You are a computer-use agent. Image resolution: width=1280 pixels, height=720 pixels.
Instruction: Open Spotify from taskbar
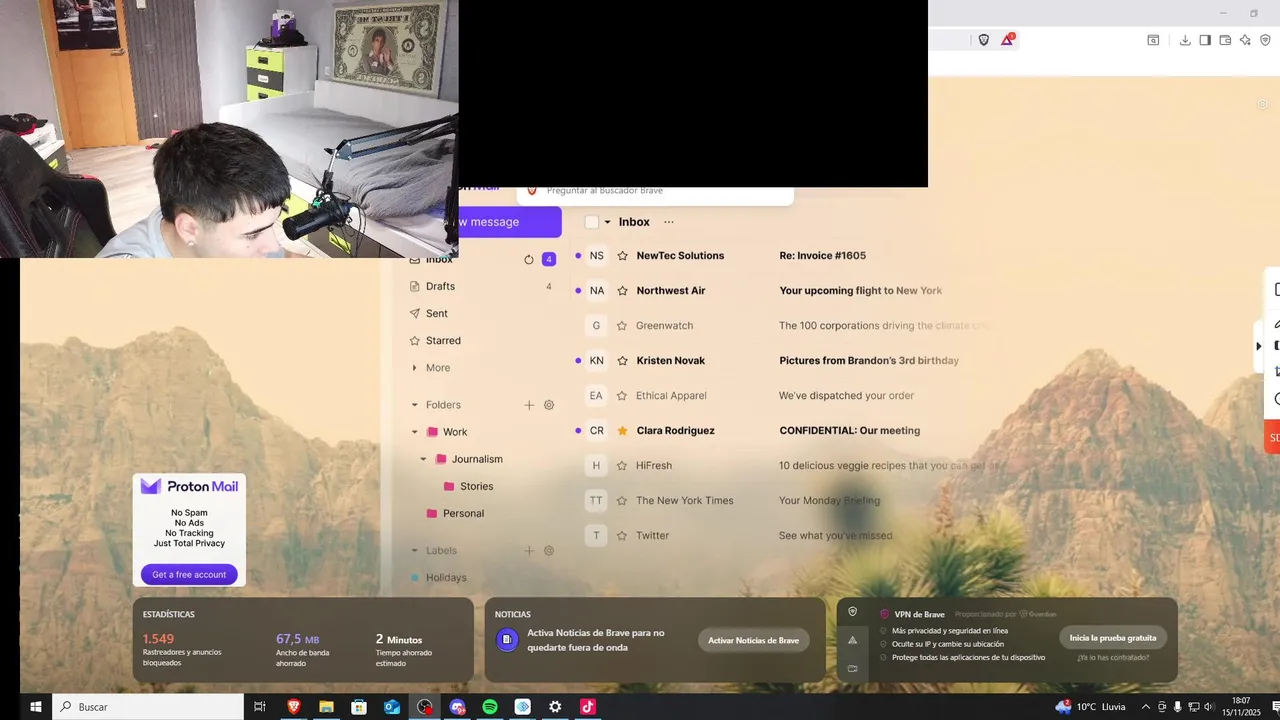(x=490, y=707)
